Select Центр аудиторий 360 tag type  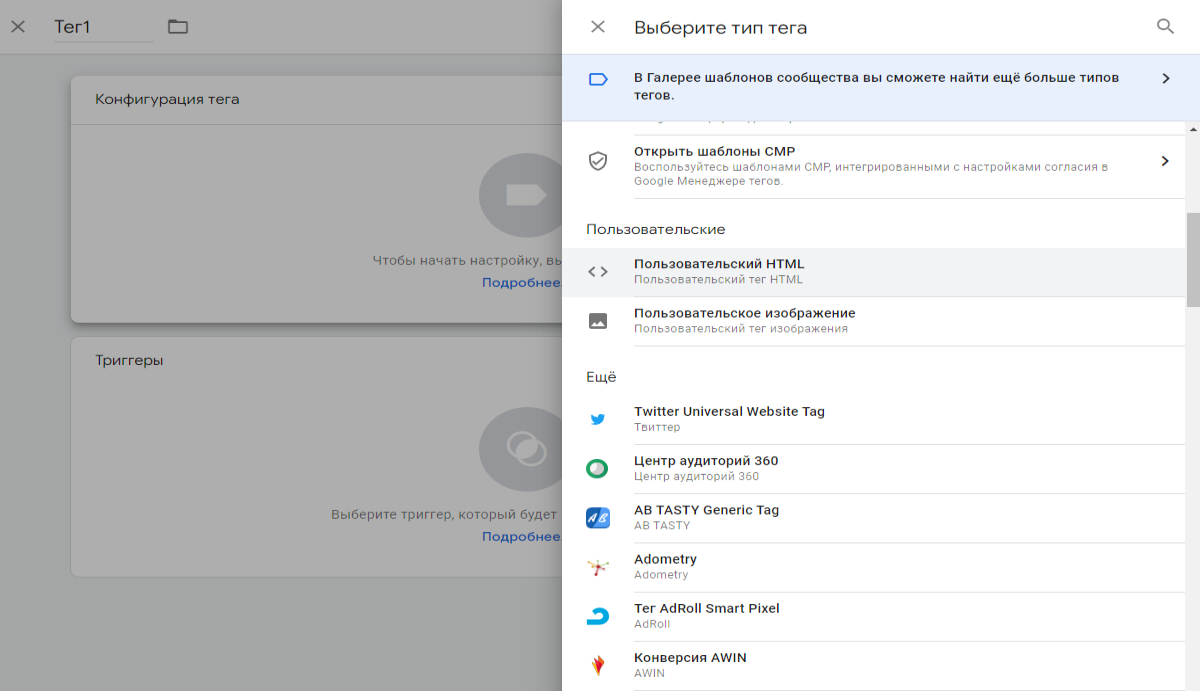[x=873, y=468]
